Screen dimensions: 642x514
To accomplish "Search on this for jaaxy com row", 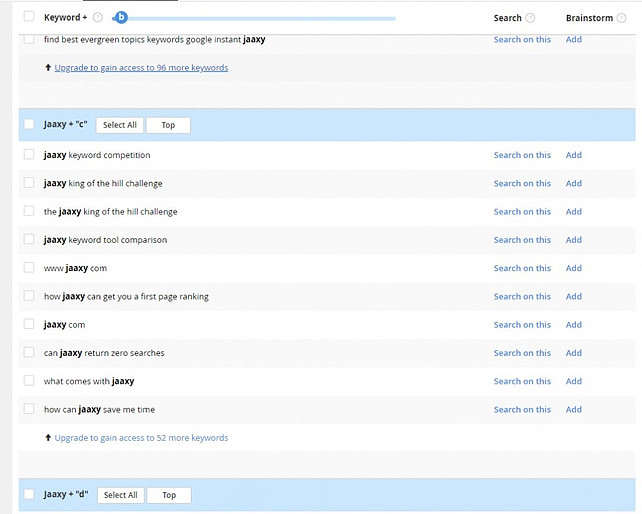I will 522,324.
